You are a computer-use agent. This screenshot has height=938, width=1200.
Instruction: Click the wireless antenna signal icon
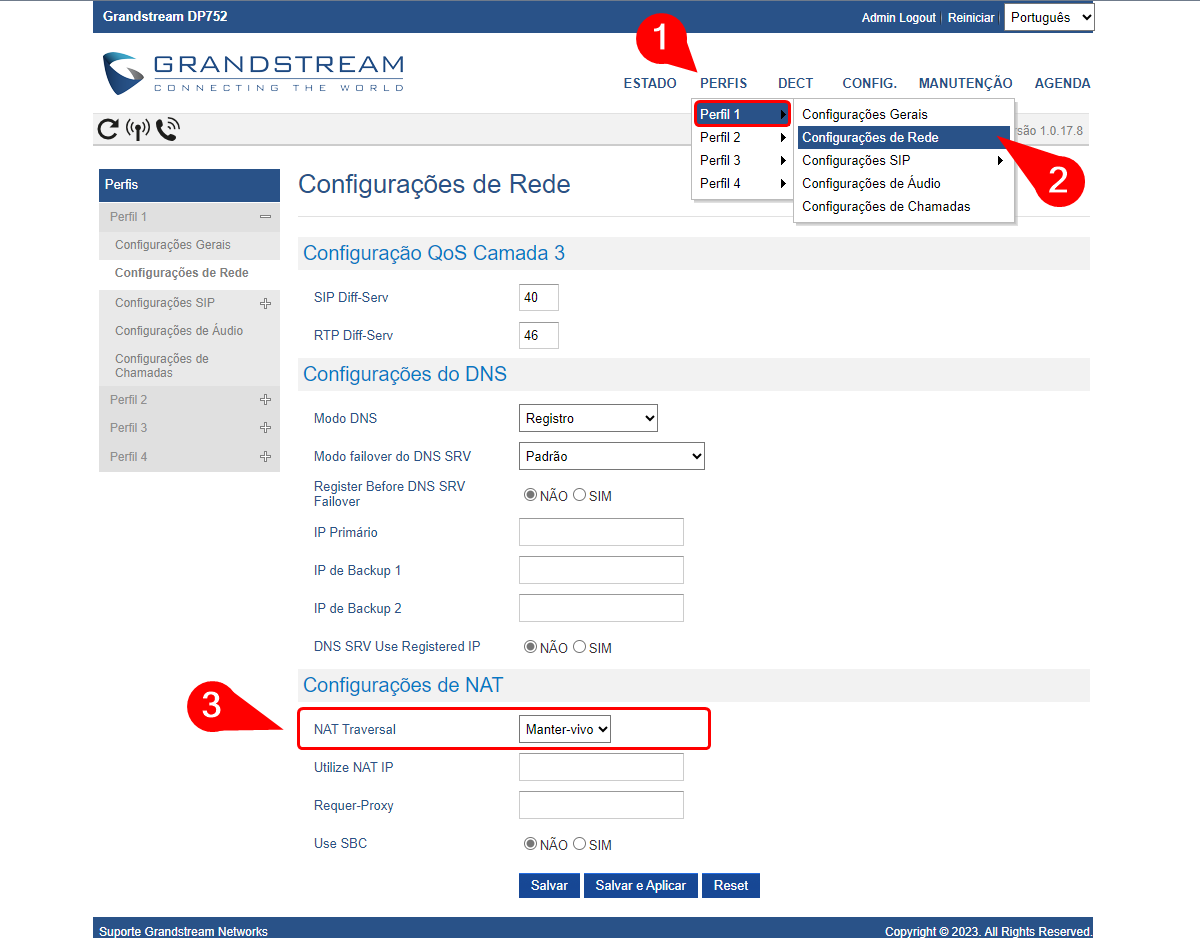pos(138,129)
